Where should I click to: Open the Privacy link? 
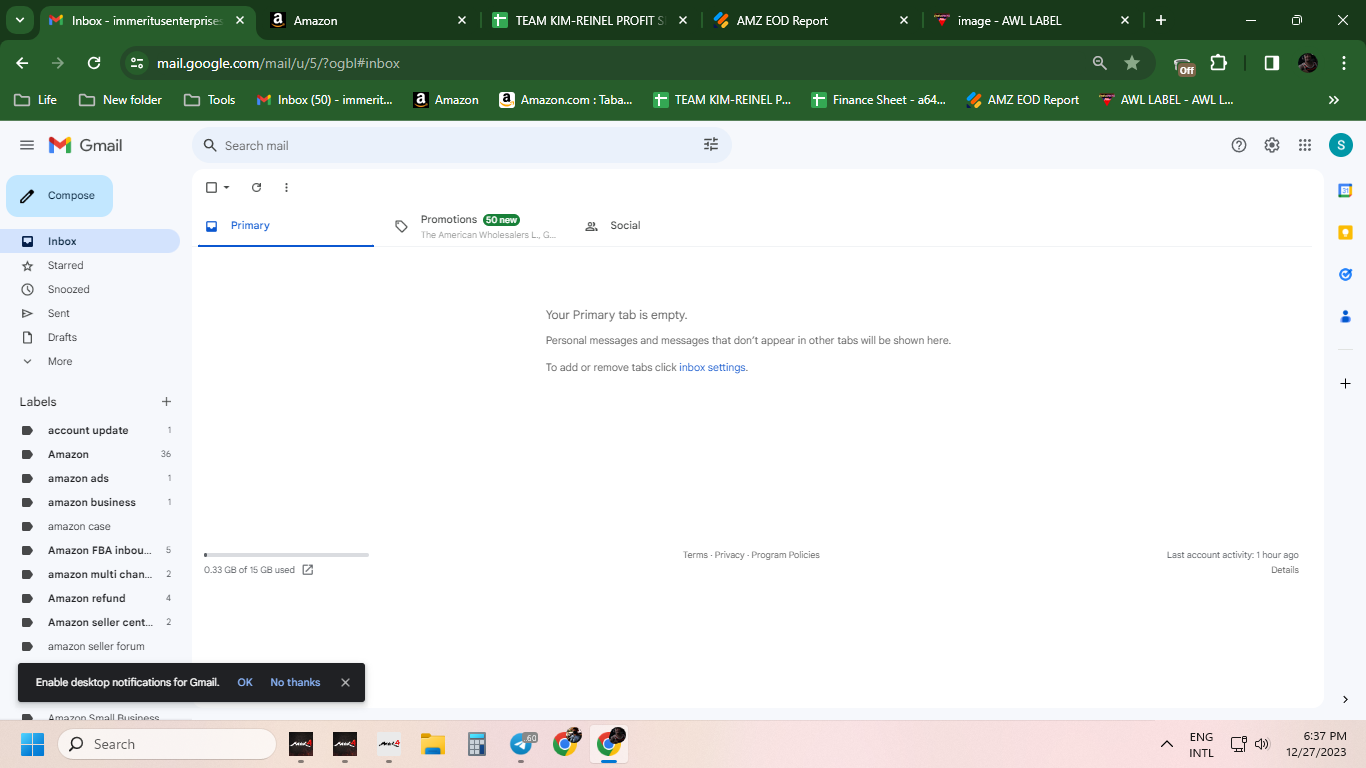729,555
